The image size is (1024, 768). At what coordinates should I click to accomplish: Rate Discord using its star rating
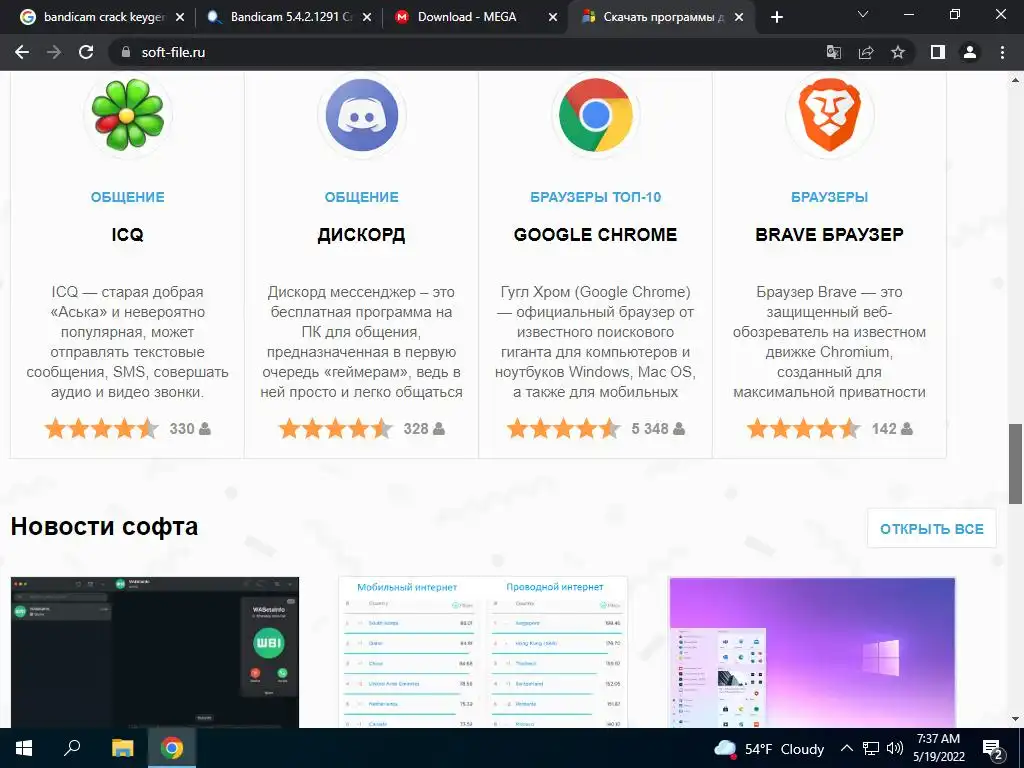point(336,429)
